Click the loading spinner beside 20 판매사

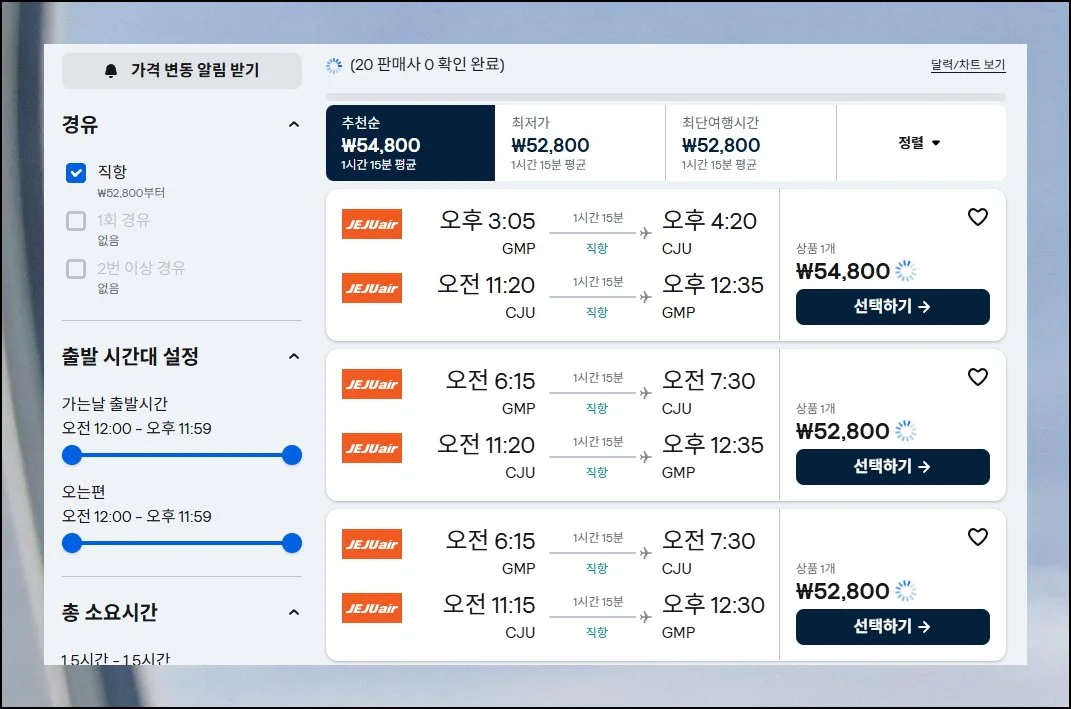click(x=334, y=66)
